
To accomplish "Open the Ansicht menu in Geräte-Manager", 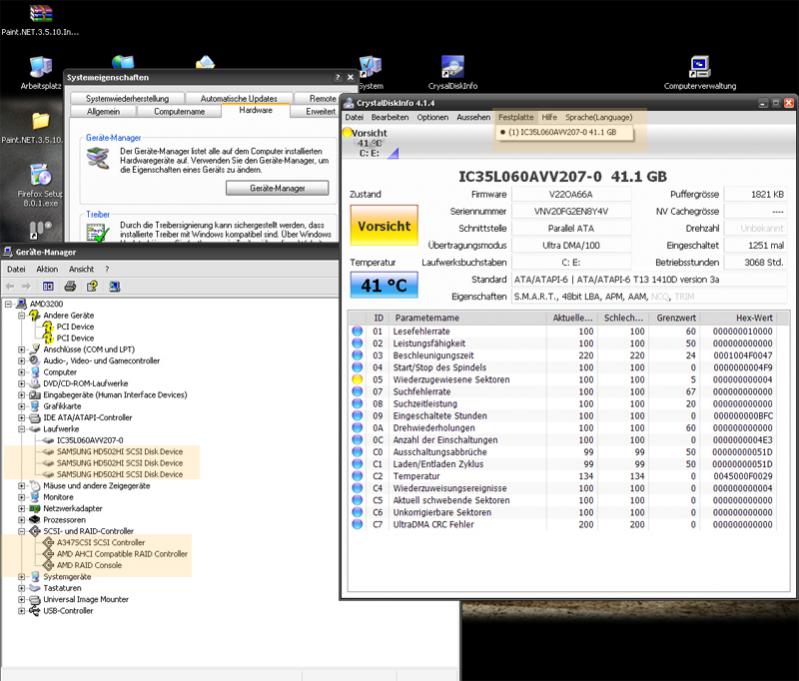I will (x=82, y=269).
